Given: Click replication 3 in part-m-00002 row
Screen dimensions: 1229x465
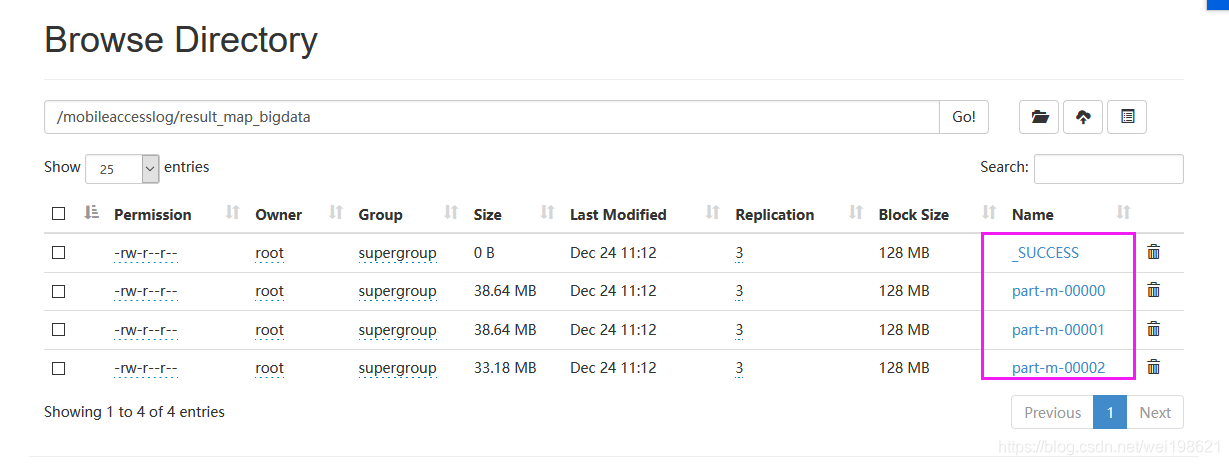Looking at the screenshot, I should 739,368.
